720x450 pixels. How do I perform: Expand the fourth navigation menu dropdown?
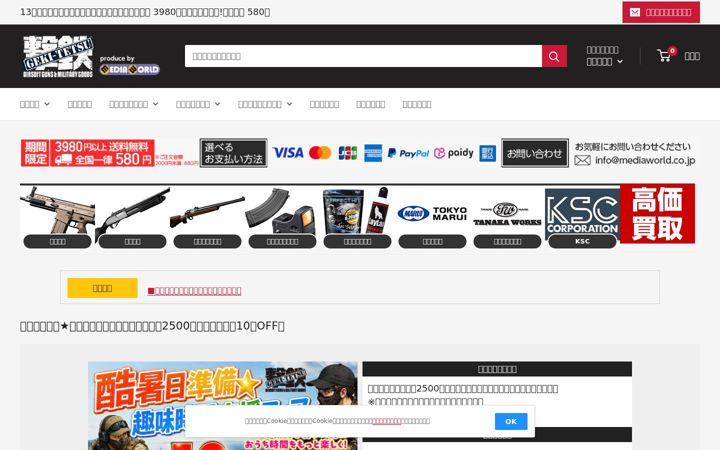[x=198, y=104]
